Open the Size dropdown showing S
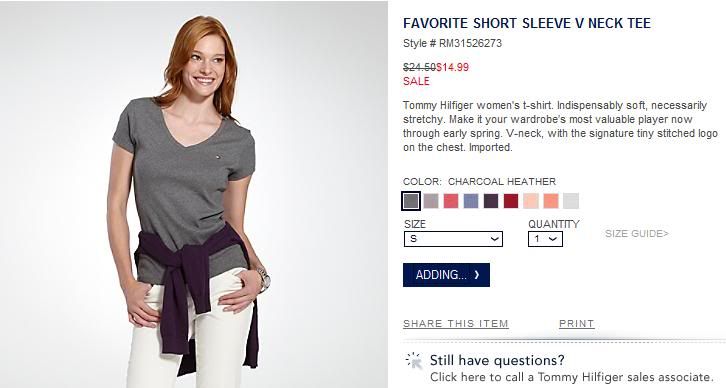 pyautogui.click(x=453, y=239)
